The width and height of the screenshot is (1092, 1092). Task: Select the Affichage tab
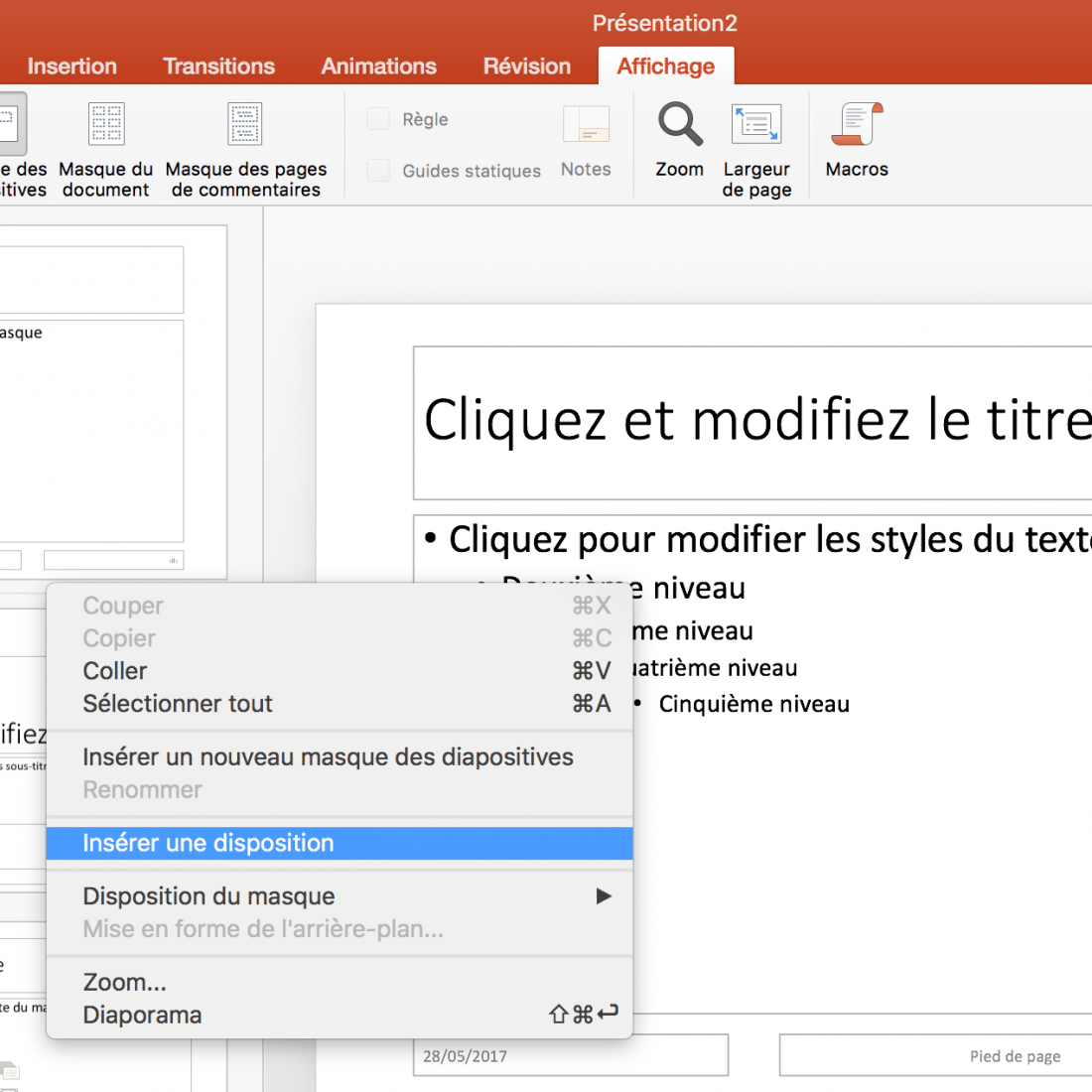tap(666, 67)
